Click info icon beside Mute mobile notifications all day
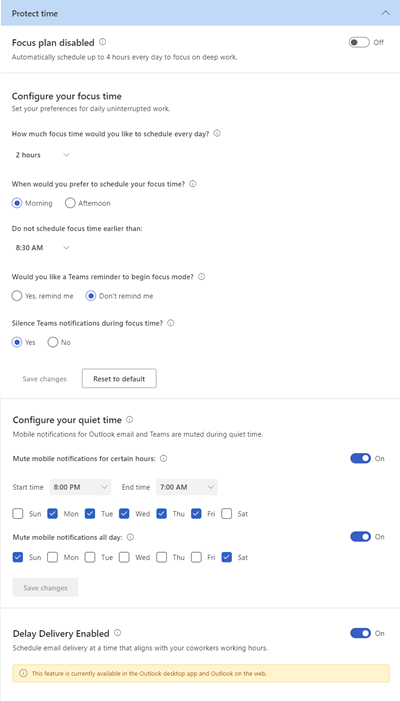The width and height of the screenshot is (400, 701). tap(131, 537)
